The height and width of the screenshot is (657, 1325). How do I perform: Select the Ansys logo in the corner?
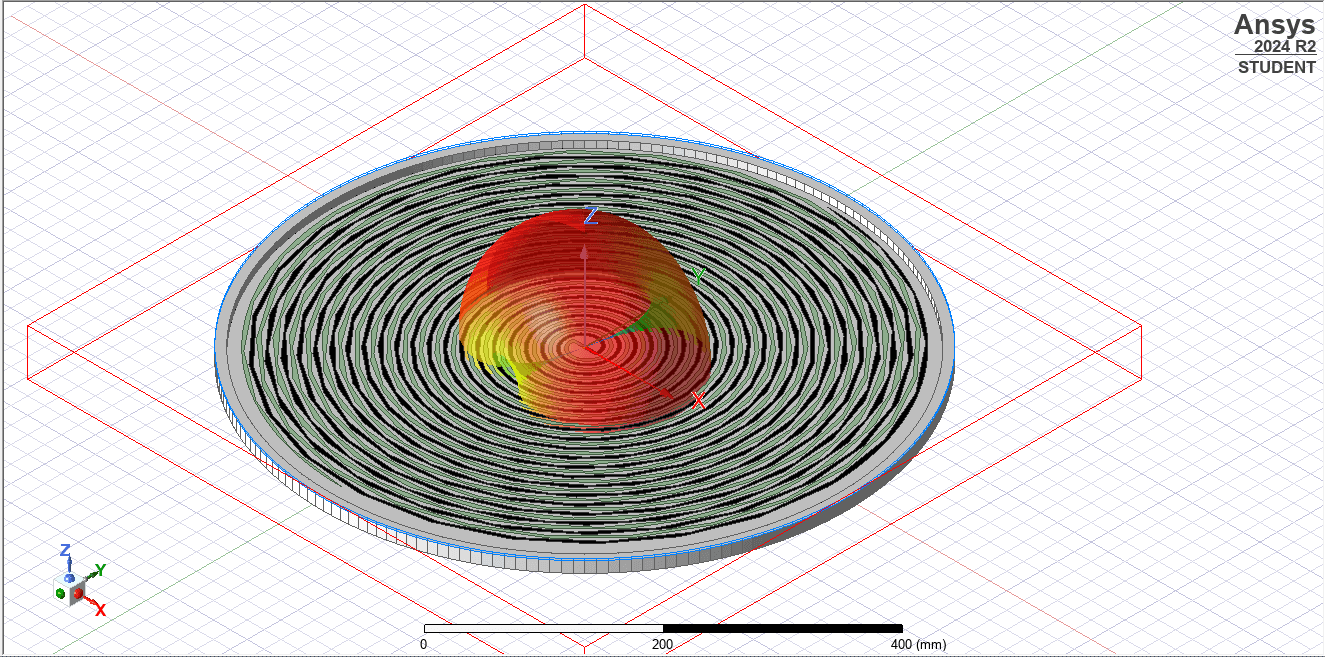tap(1273, 24)
